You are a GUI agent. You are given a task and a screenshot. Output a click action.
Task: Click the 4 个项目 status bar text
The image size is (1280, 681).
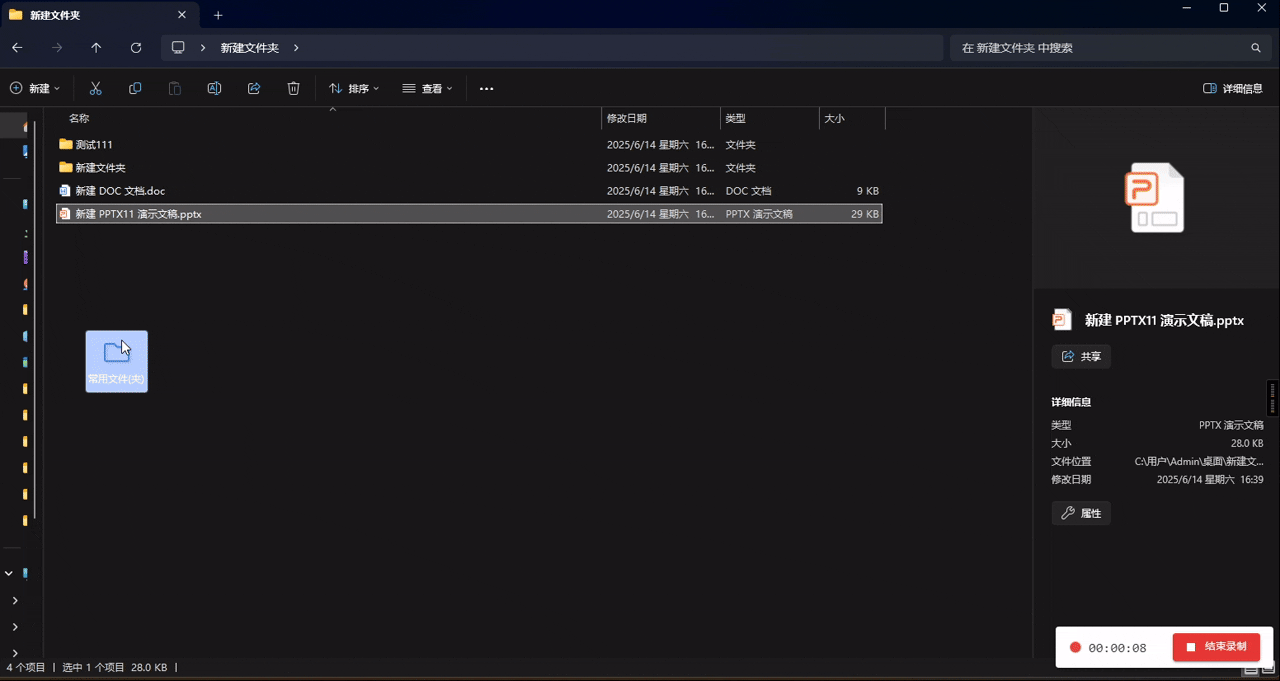(x=26, y=667)
